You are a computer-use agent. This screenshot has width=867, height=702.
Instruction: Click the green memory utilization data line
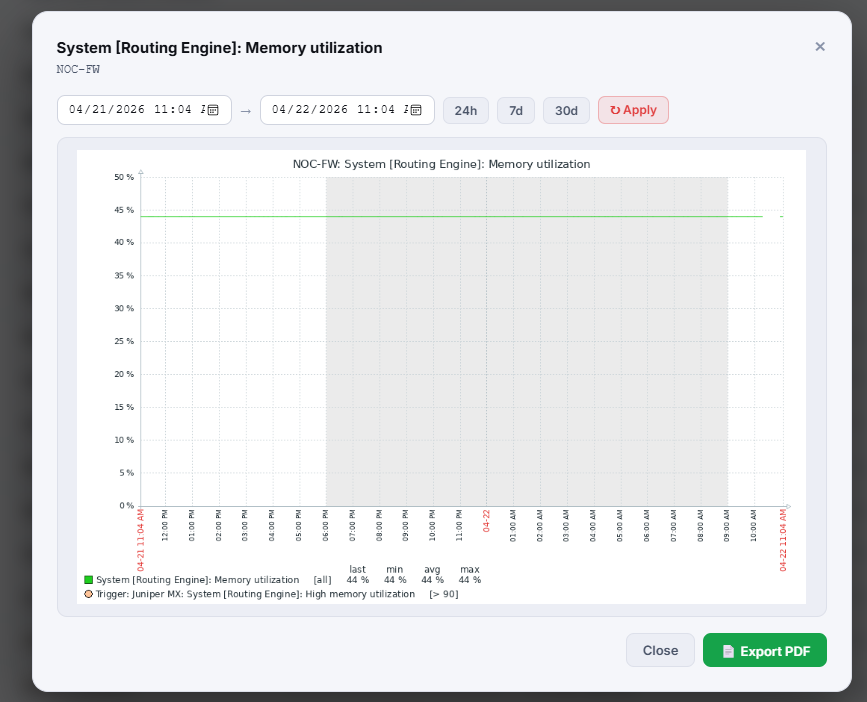point(451,217)
